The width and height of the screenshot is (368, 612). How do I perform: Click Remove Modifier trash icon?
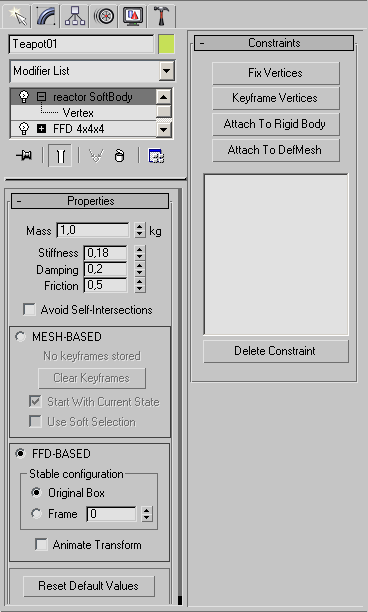tap(119, 156)
